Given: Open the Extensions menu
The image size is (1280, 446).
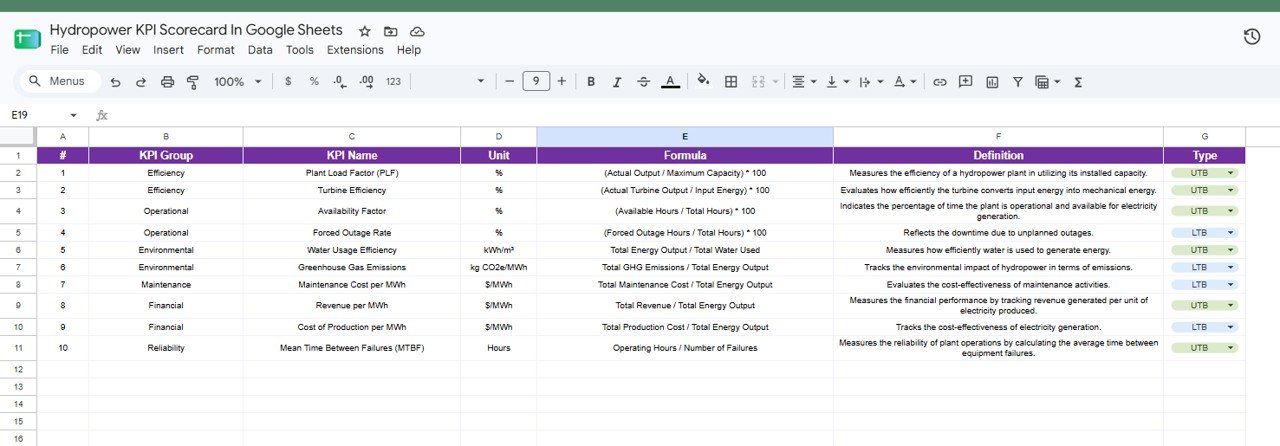Looking at the screenshot, I should [x=355, y=50].
